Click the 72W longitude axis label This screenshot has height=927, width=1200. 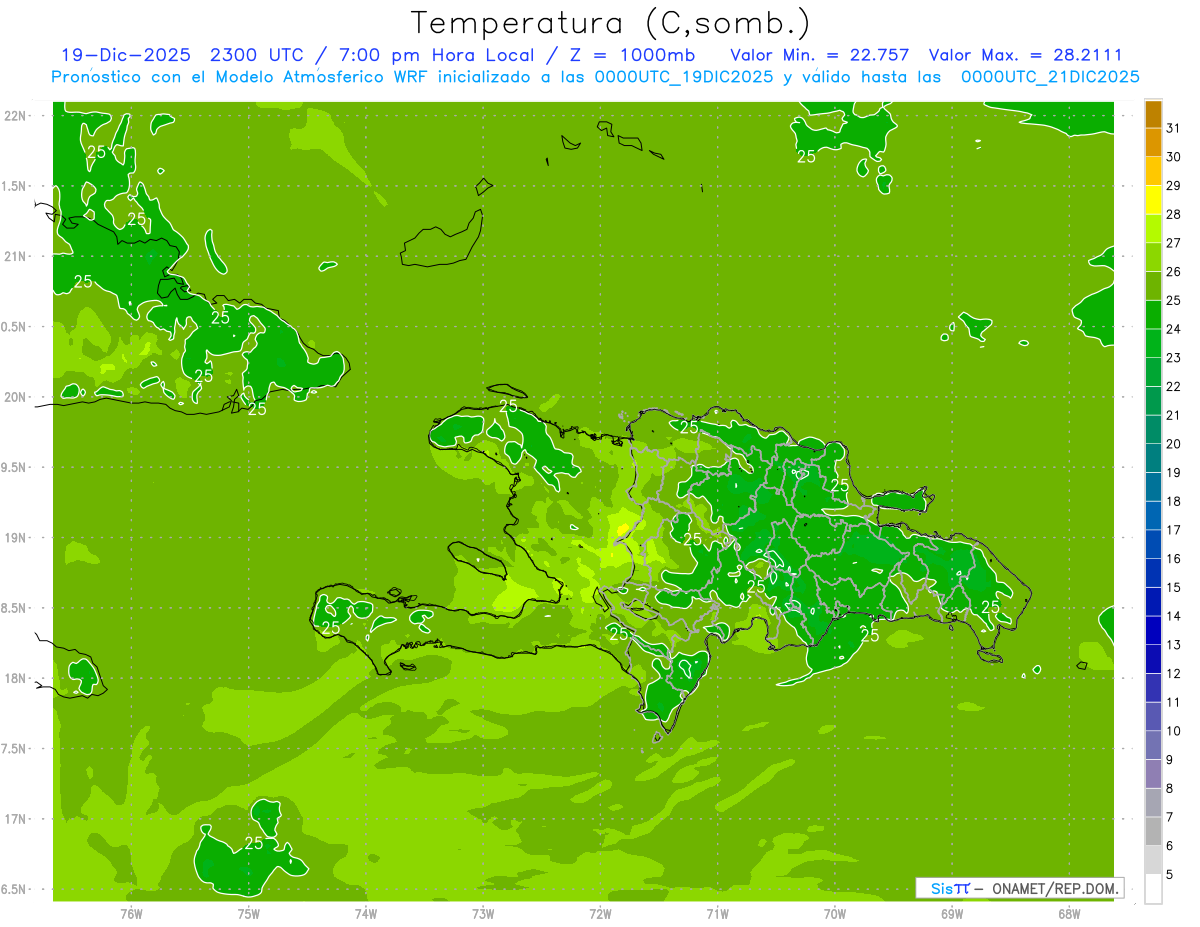point(600,913)
